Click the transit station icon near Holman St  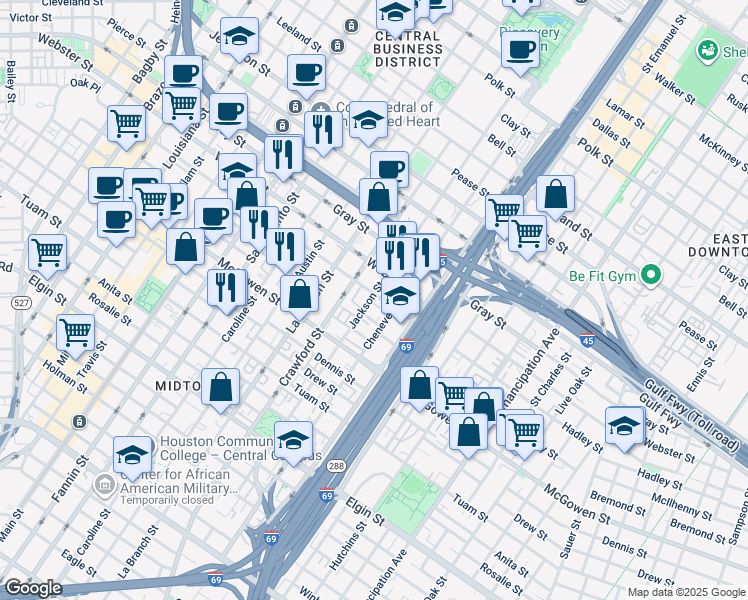coord(79,422)
